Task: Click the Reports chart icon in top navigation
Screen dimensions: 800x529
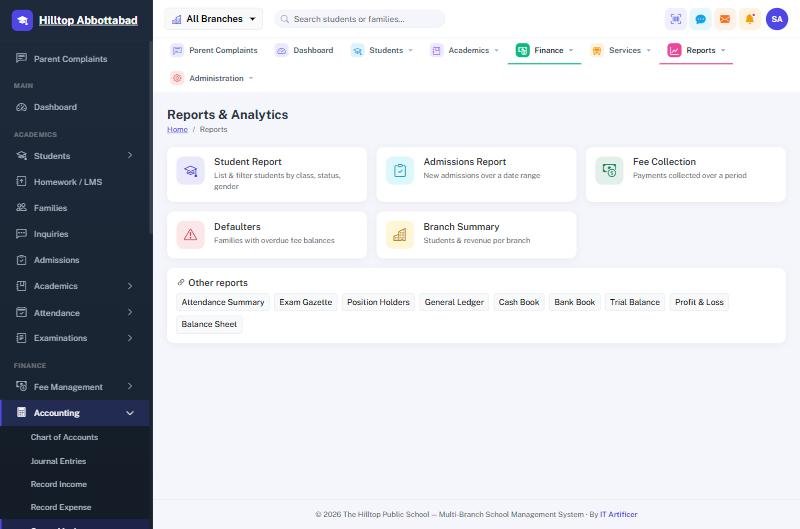Action: click(x=674, y=50)
